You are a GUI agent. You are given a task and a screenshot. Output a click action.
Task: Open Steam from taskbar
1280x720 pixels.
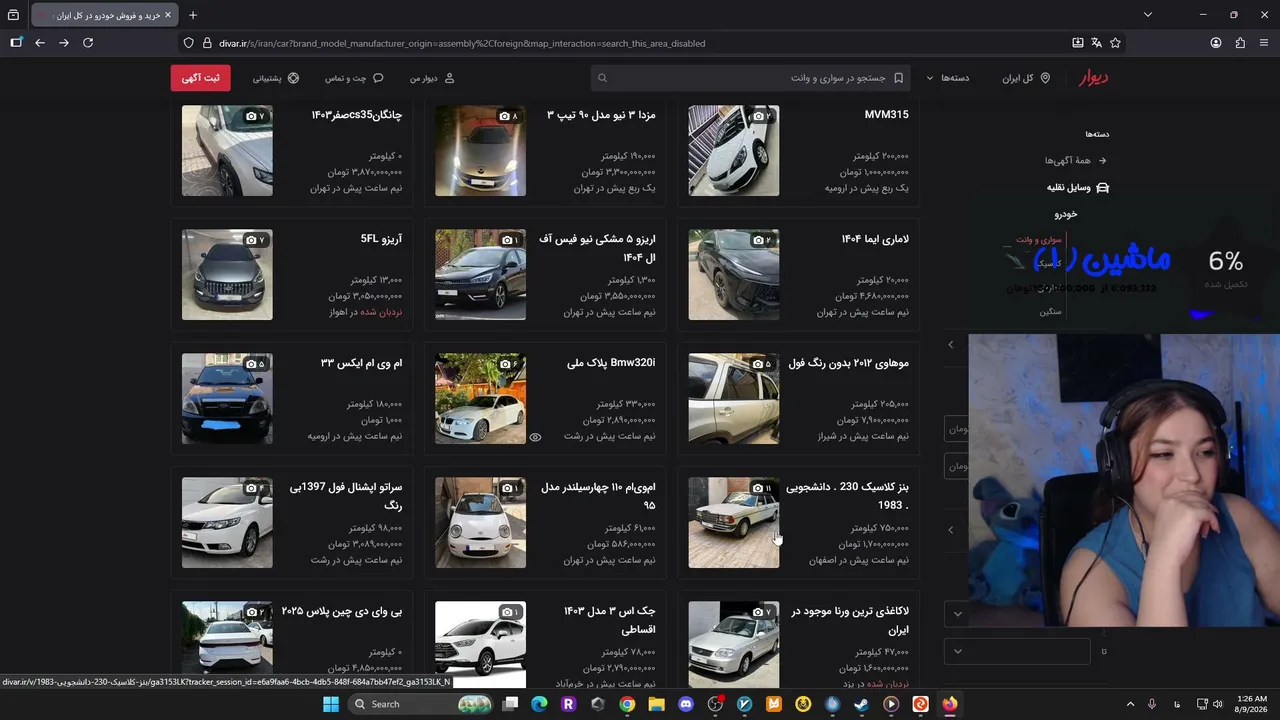(861, 704)
